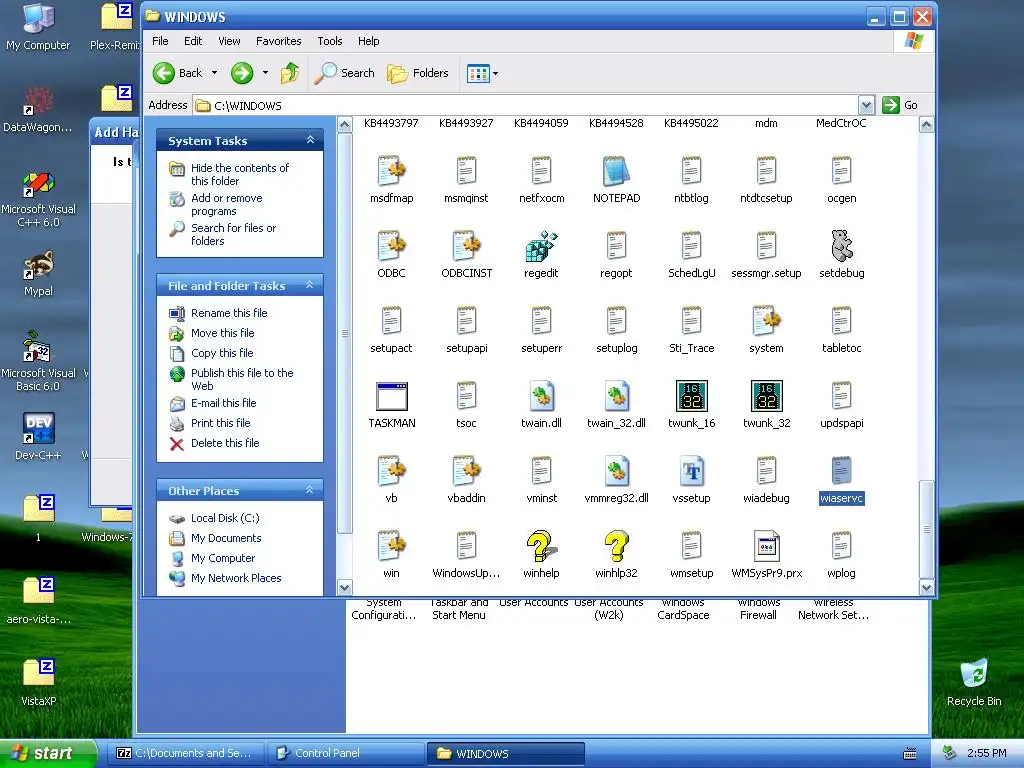Image resolution: width=1024 pixels, height=768 pixels.
Task: Open the Back button history dropdown arrow
Action: coord(214,73)
